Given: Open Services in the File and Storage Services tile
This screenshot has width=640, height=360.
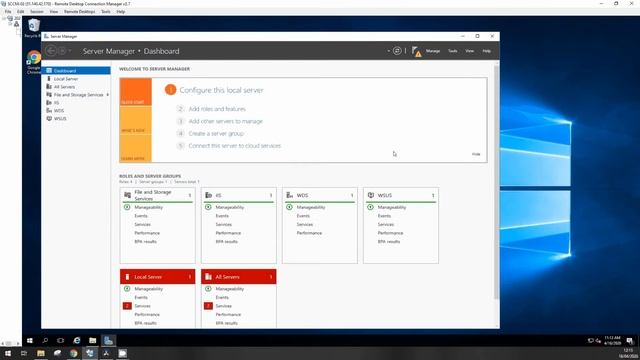Looking at the screenshot, I should pyautogui.click(x=142, y=224).
